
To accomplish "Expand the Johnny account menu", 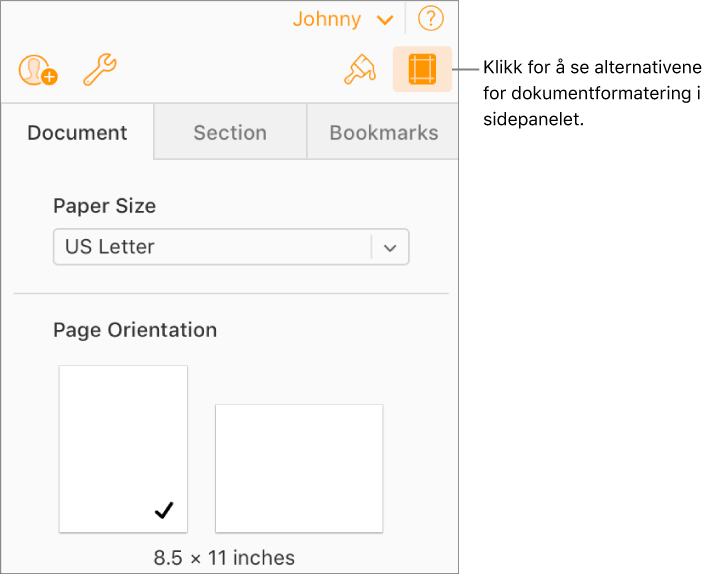I will [x=343, y=19].
